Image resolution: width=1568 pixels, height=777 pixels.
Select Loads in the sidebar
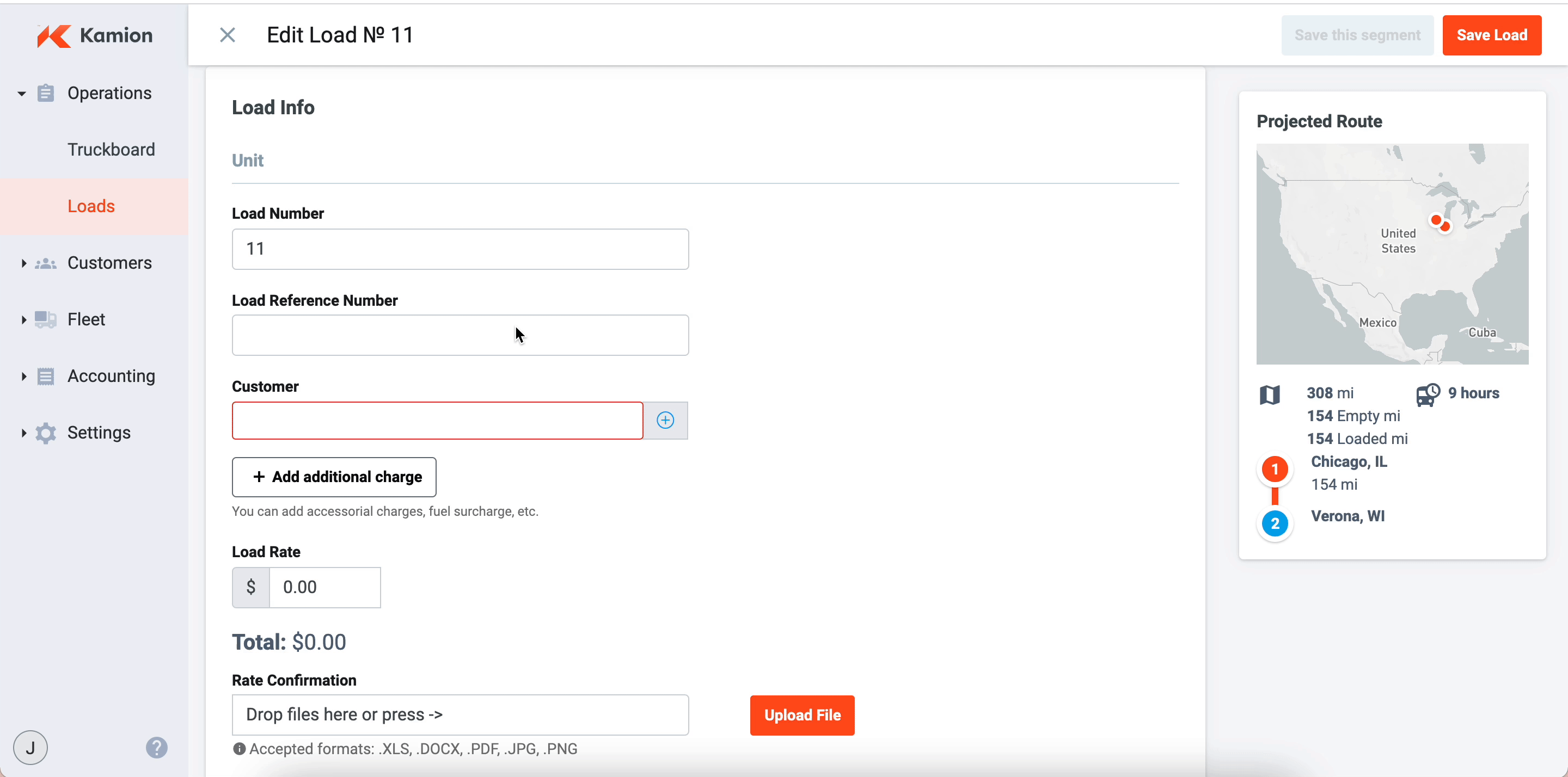pos(91,206)
